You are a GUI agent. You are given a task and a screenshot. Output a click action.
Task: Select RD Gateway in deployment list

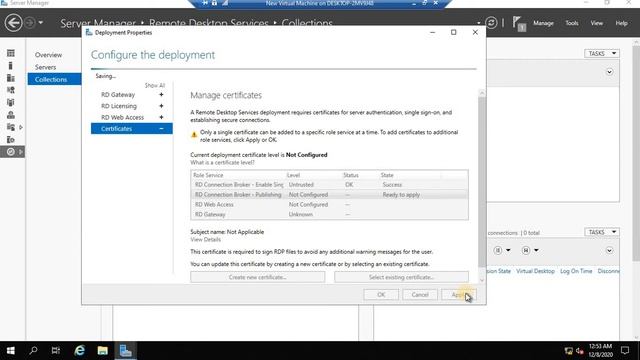tap(118, 94)
